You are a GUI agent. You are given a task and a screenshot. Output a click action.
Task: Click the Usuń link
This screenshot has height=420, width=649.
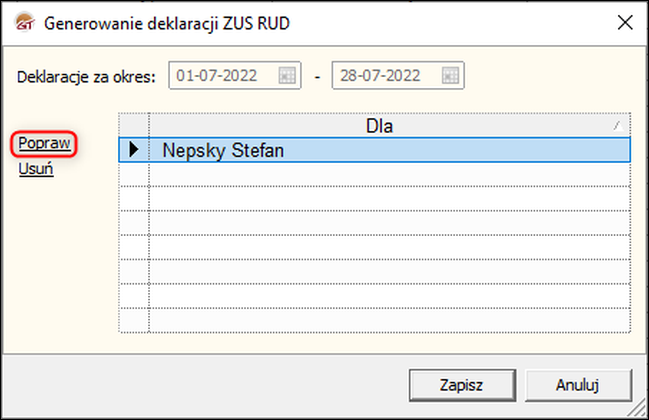[36, 169]
